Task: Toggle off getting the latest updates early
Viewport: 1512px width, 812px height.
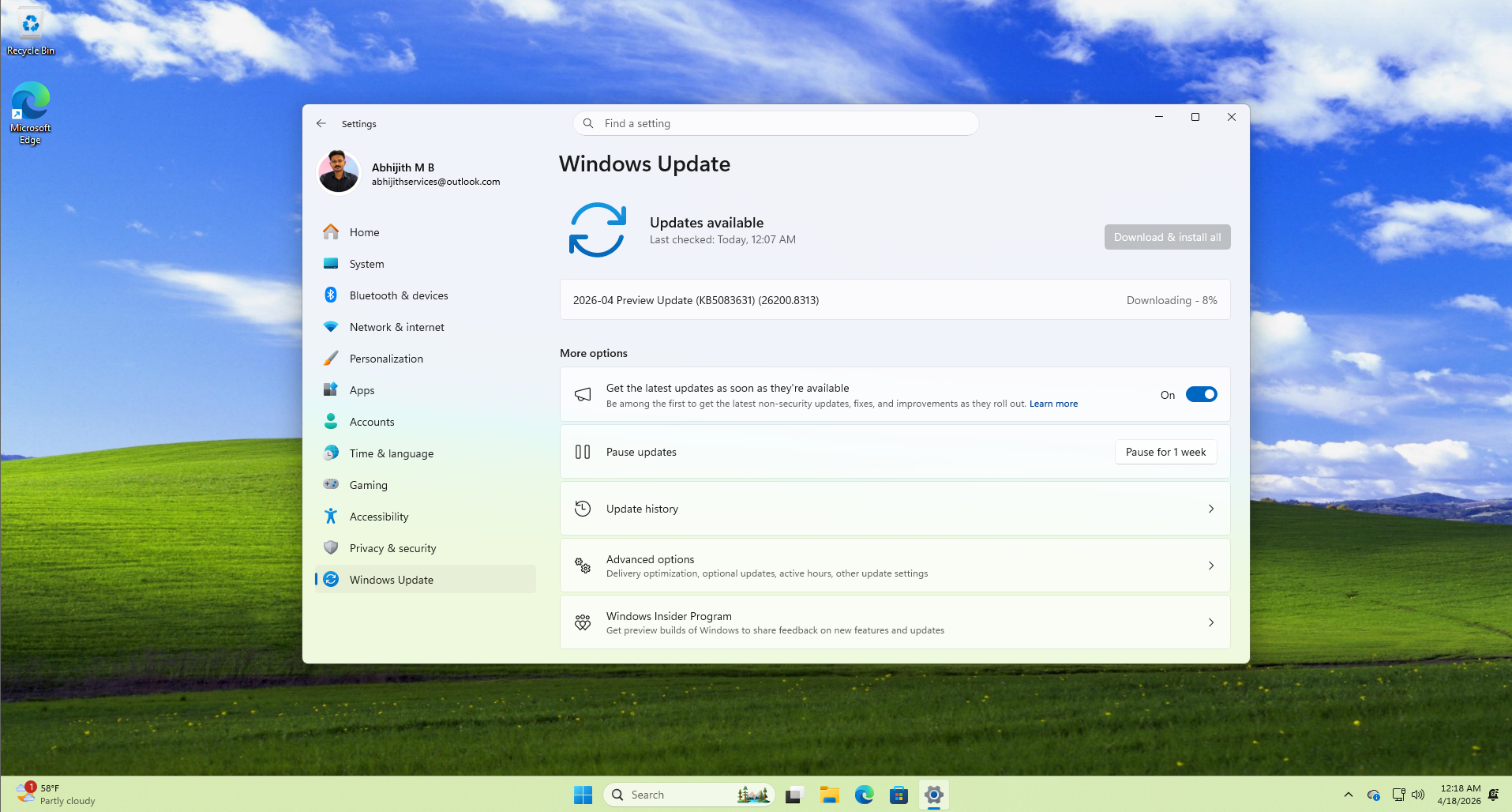Action: 1201,394
